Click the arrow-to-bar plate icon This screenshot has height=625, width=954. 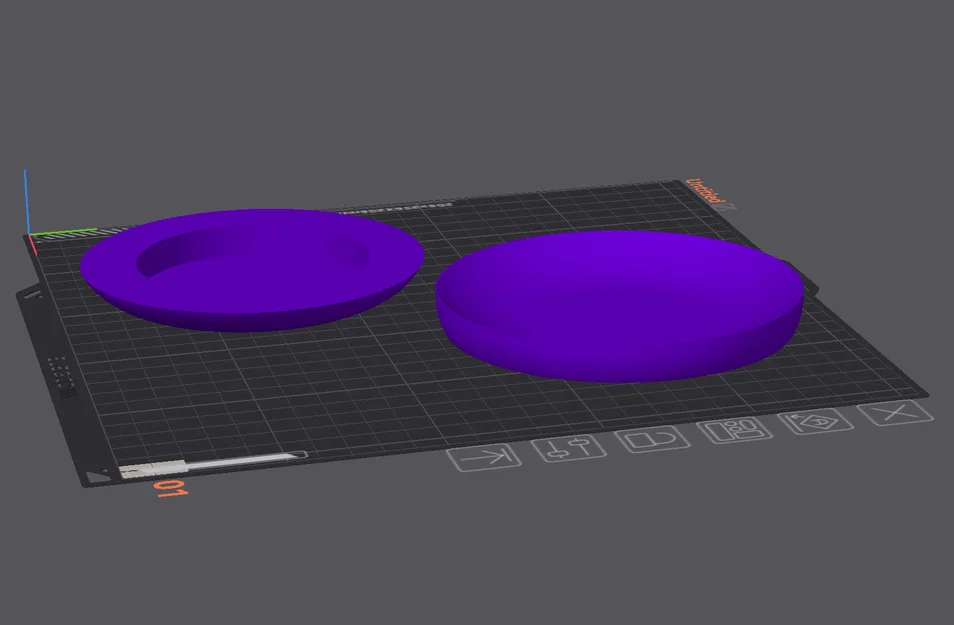(484, 458)
